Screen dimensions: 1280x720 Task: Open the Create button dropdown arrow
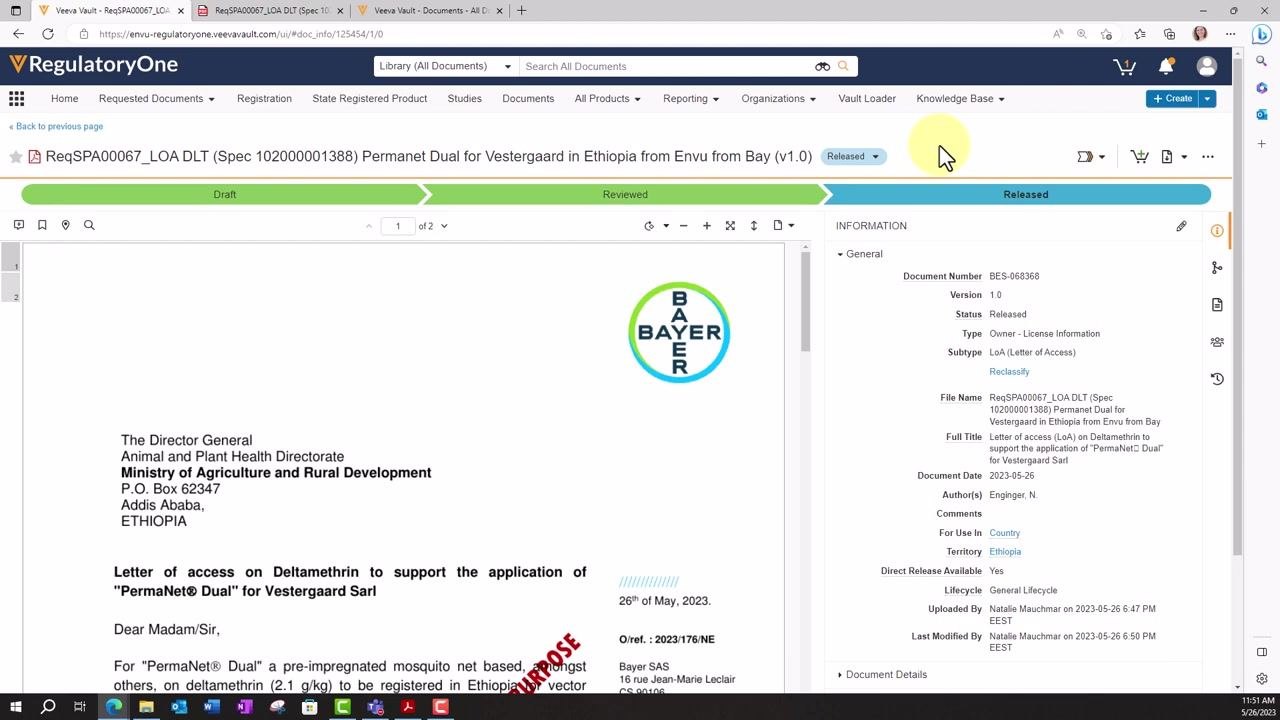1208,98
